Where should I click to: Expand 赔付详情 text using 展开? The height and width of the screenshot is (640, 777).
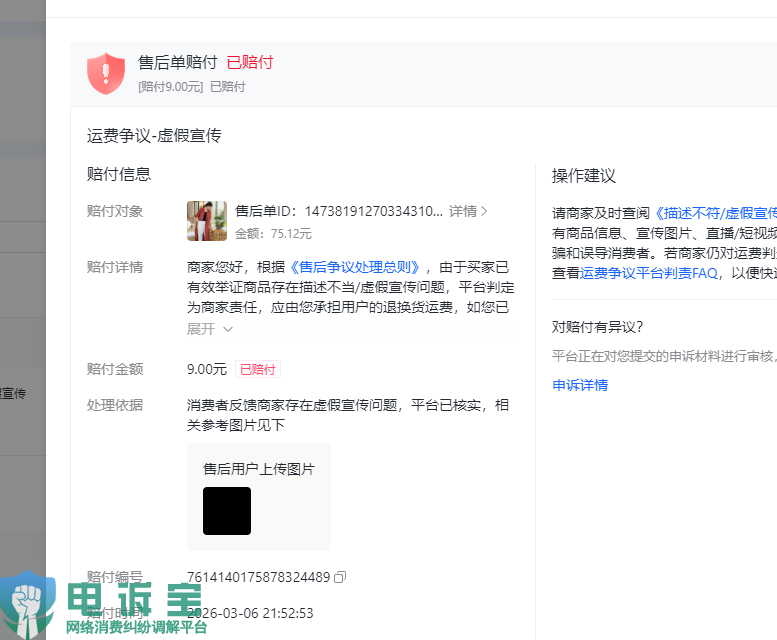point(201,328)
